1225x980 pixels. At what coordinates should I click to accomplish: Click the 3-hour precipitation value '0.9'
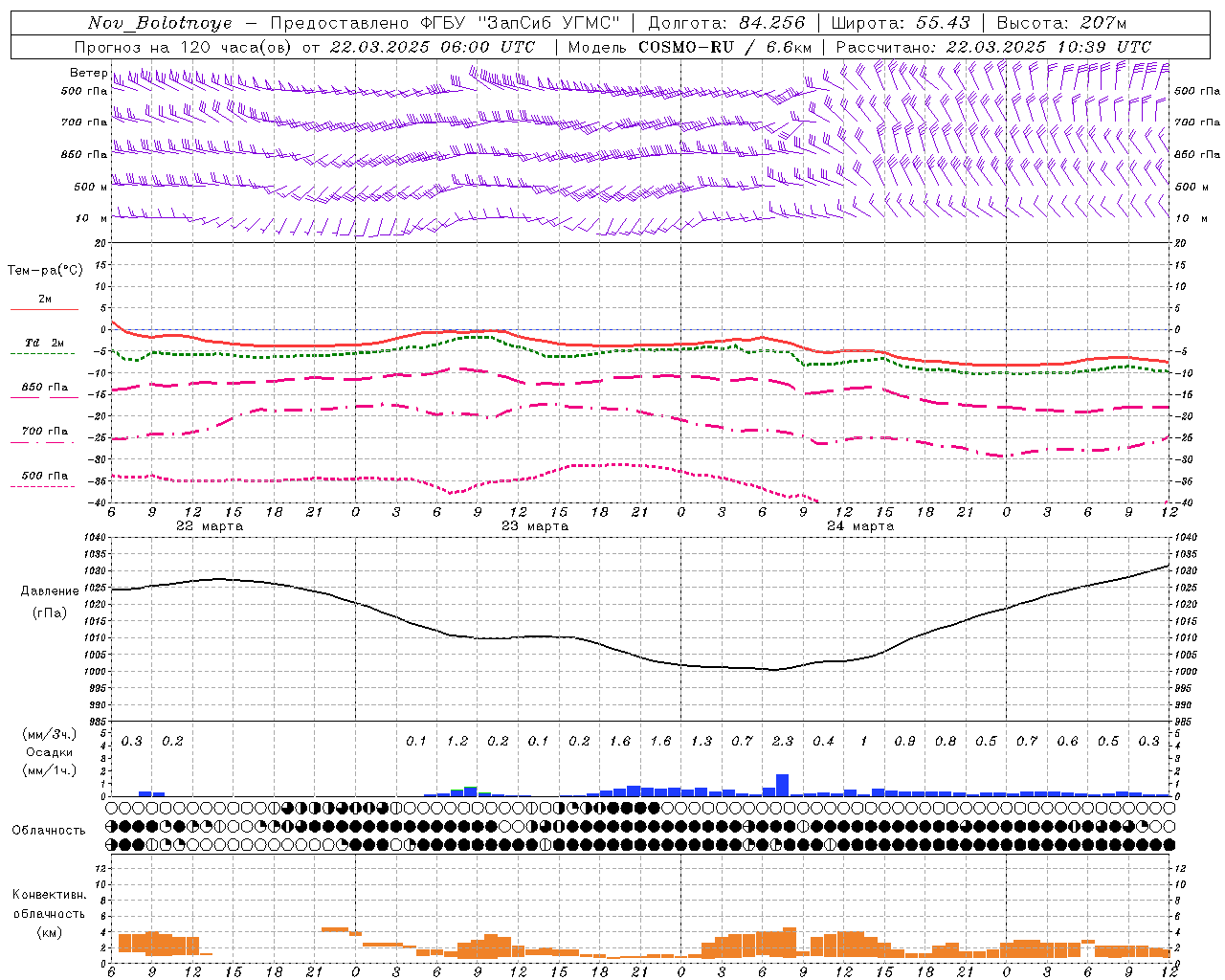click(904, 742)
